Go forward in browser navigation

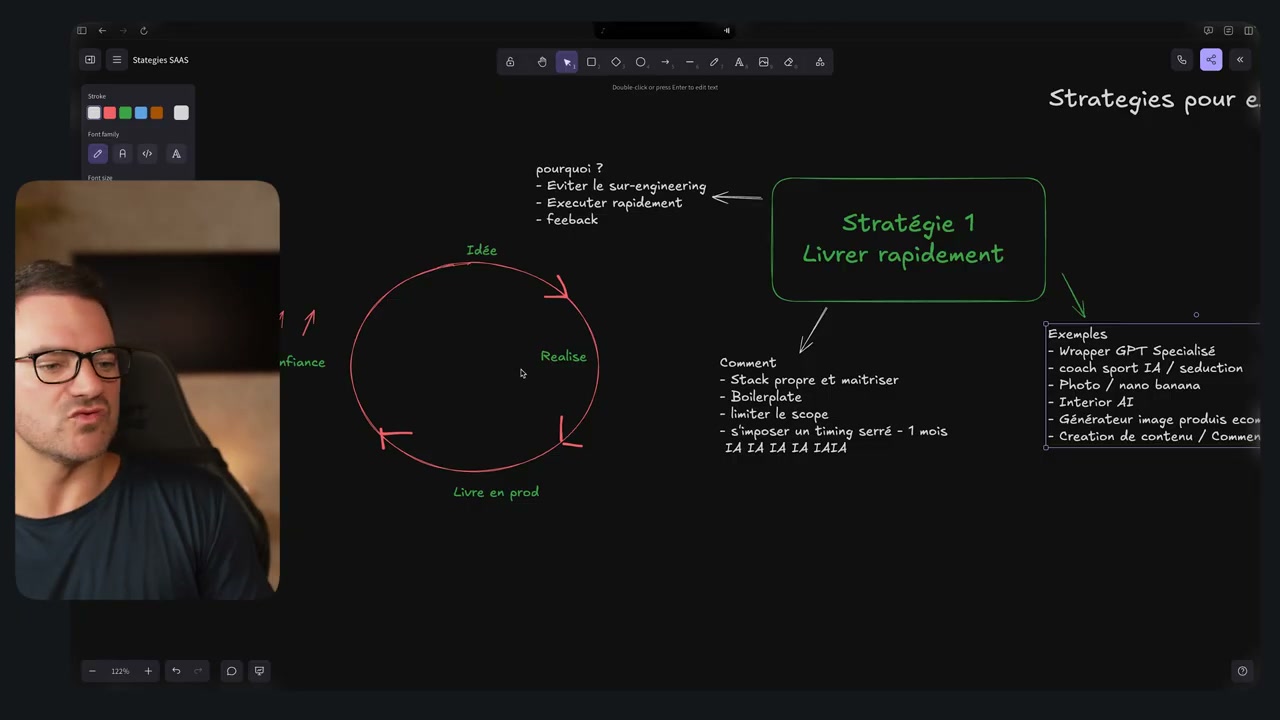coord(123,31)
